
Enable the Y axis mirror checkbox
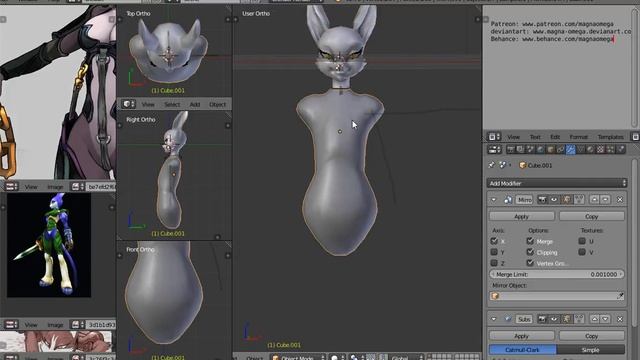coord(494,252)
